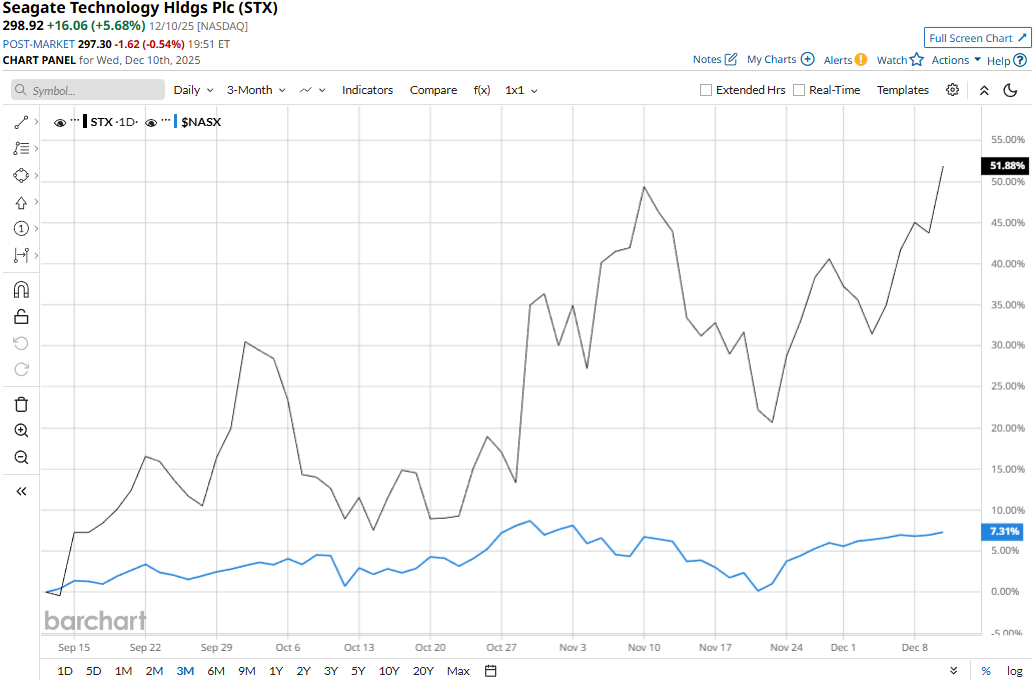This screenshot has width=1033, height=680.
Task: Open the Daily frequency dropdown
Action: (194, 90)
